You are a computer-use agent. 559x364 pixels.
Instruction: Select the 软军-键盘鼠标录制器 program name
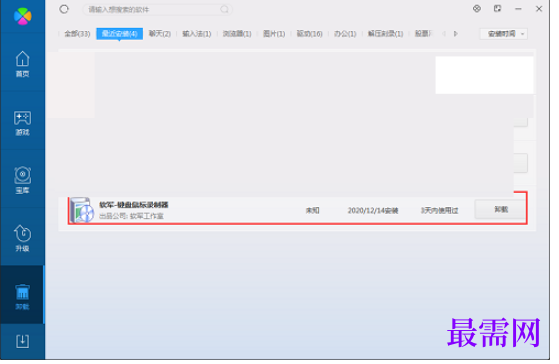click(x=134, y=205)
